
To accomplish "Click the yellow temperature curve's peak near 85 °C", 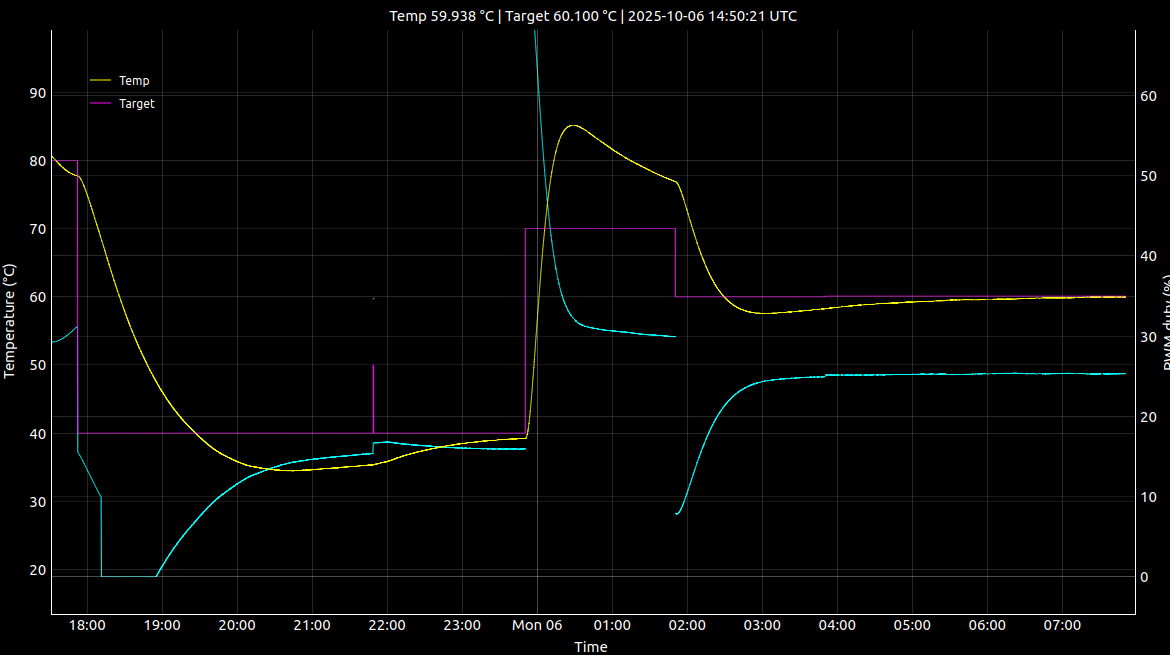I will pyautogui.click(x=572, y=125).
